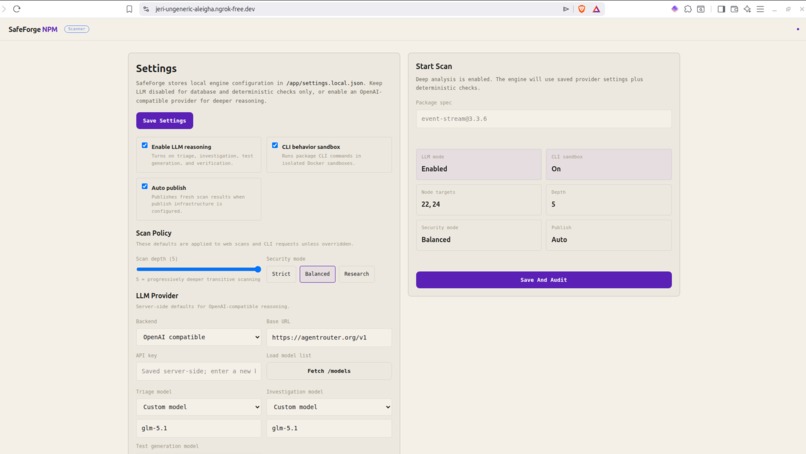806x454 pixels.
Task: Click the Fetch /models button
Action: click(329, 371)
